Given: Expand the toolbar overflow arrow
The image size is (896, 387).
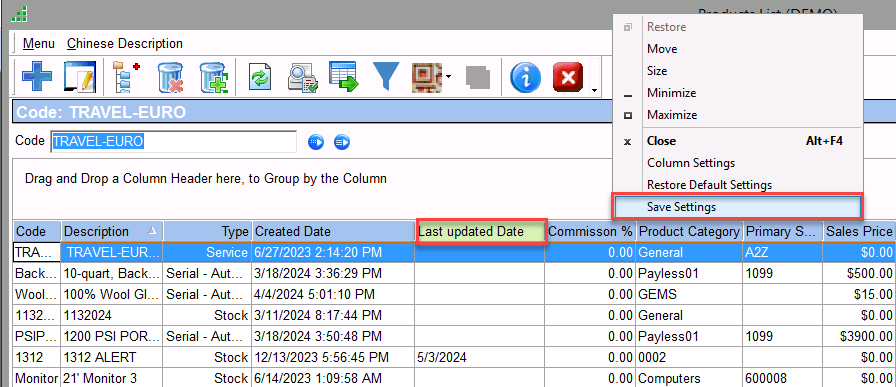Looking at the screenshot, I should pos(594,90).
